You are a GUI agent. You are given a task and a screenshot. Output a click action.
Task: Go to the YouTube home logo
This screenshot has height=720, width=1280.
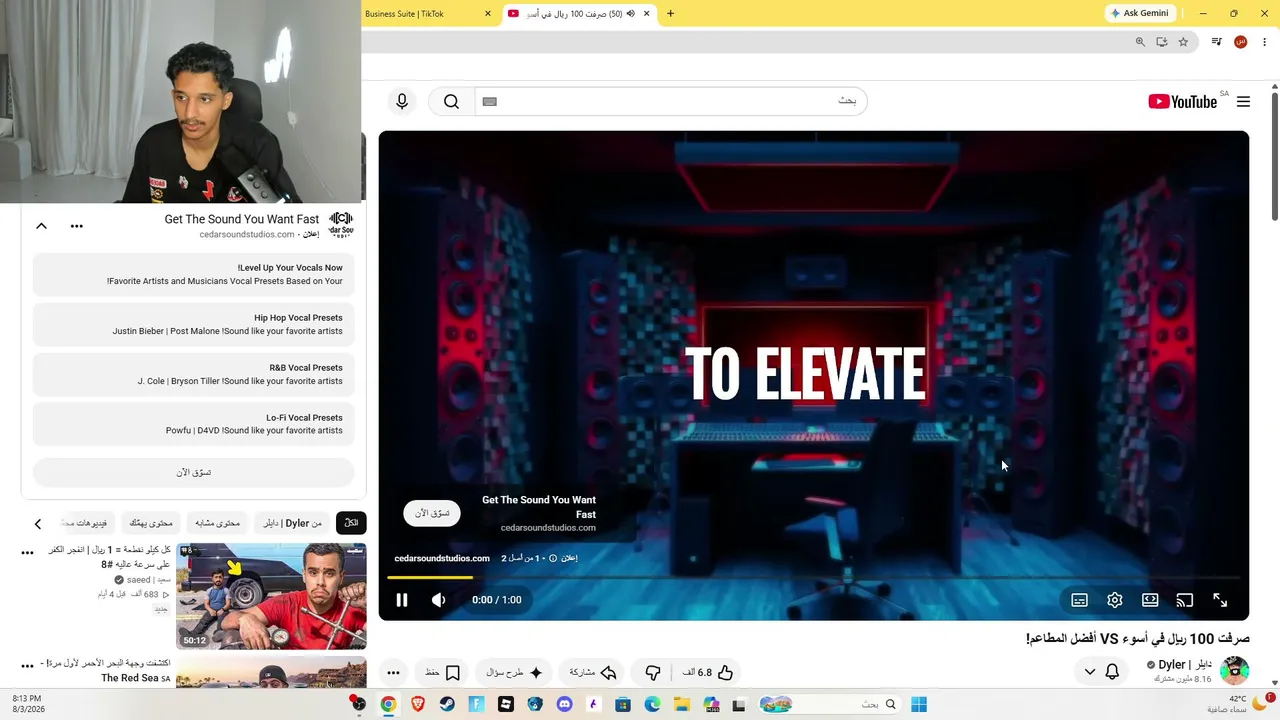tap(1183, 101)
